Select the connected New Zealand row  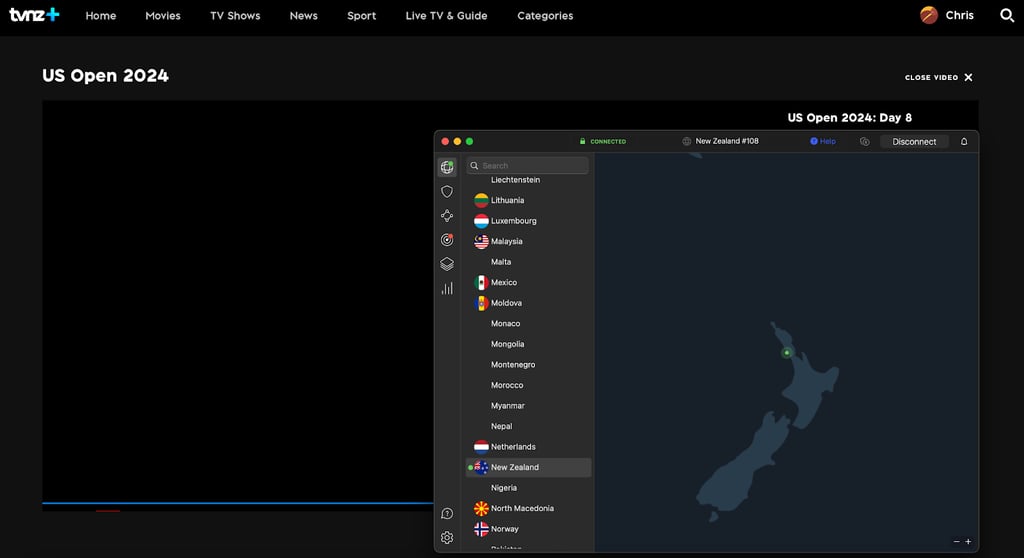click(x=528, y=467)
